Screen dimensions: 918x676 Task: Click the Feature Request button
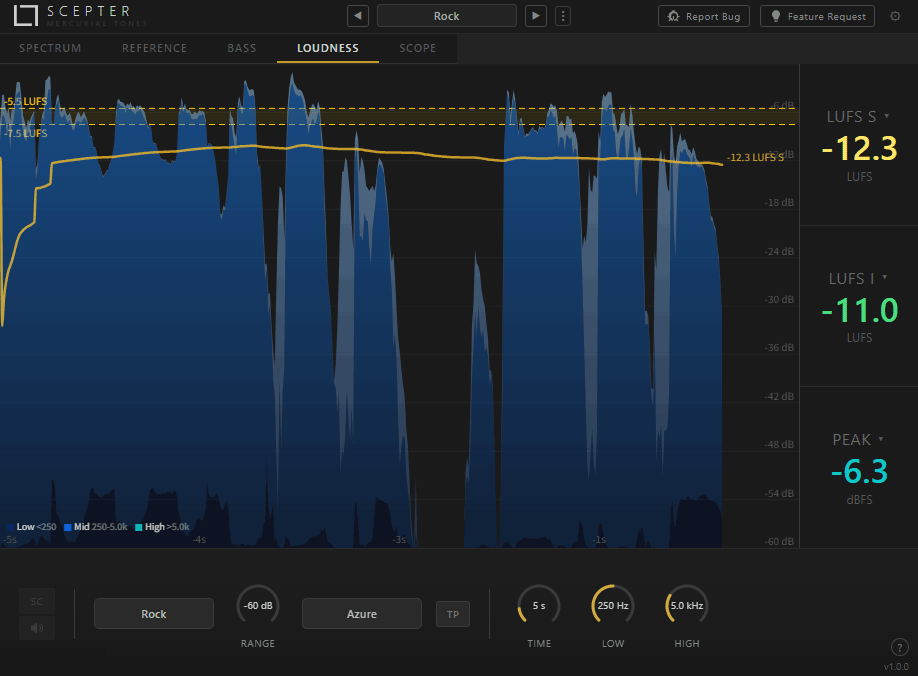click(817, 16)
